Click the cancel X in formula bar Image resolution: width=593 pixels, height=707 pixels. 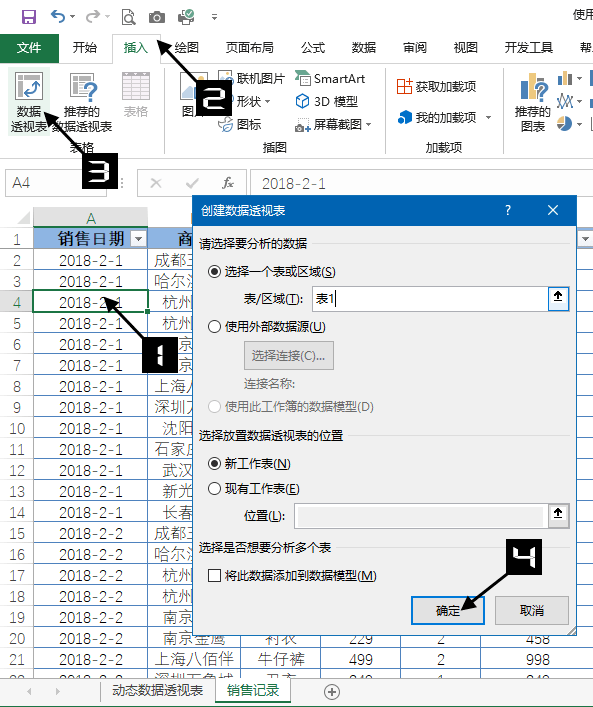pyautogui.click(x=156, y=183)
